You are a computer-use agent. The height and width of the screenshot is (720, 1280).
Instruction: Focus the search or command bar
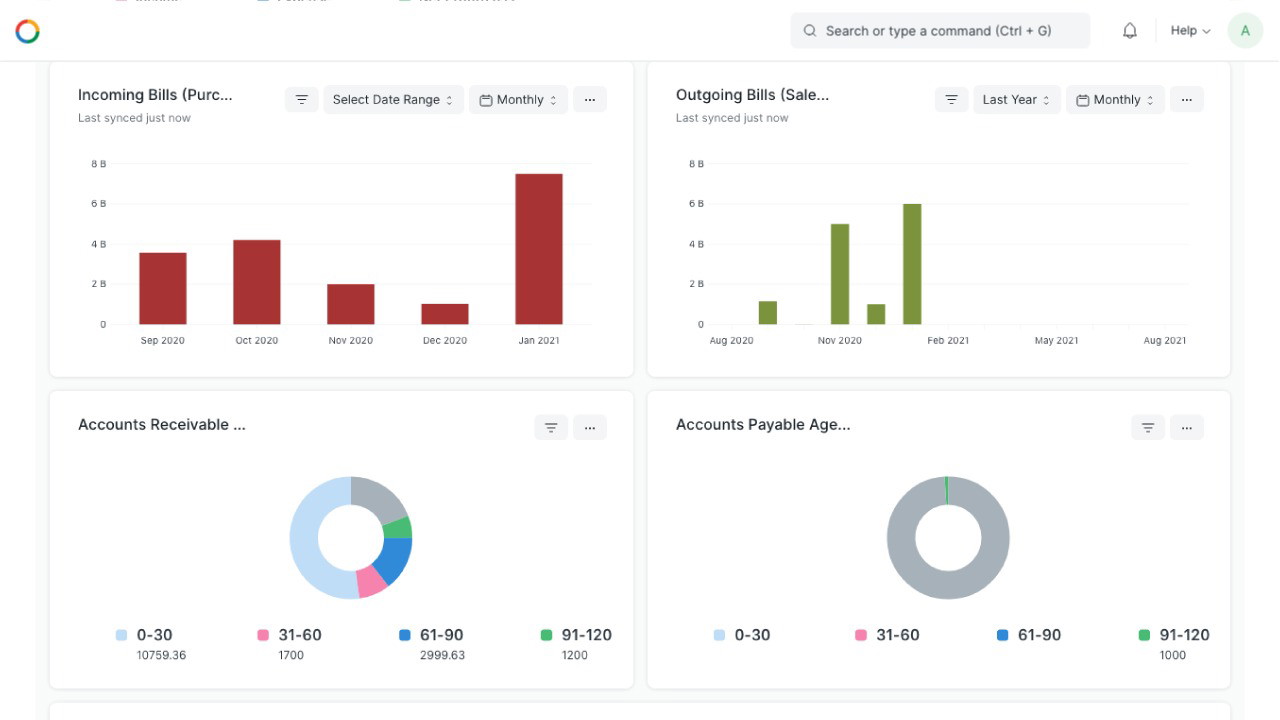[939, 31]
